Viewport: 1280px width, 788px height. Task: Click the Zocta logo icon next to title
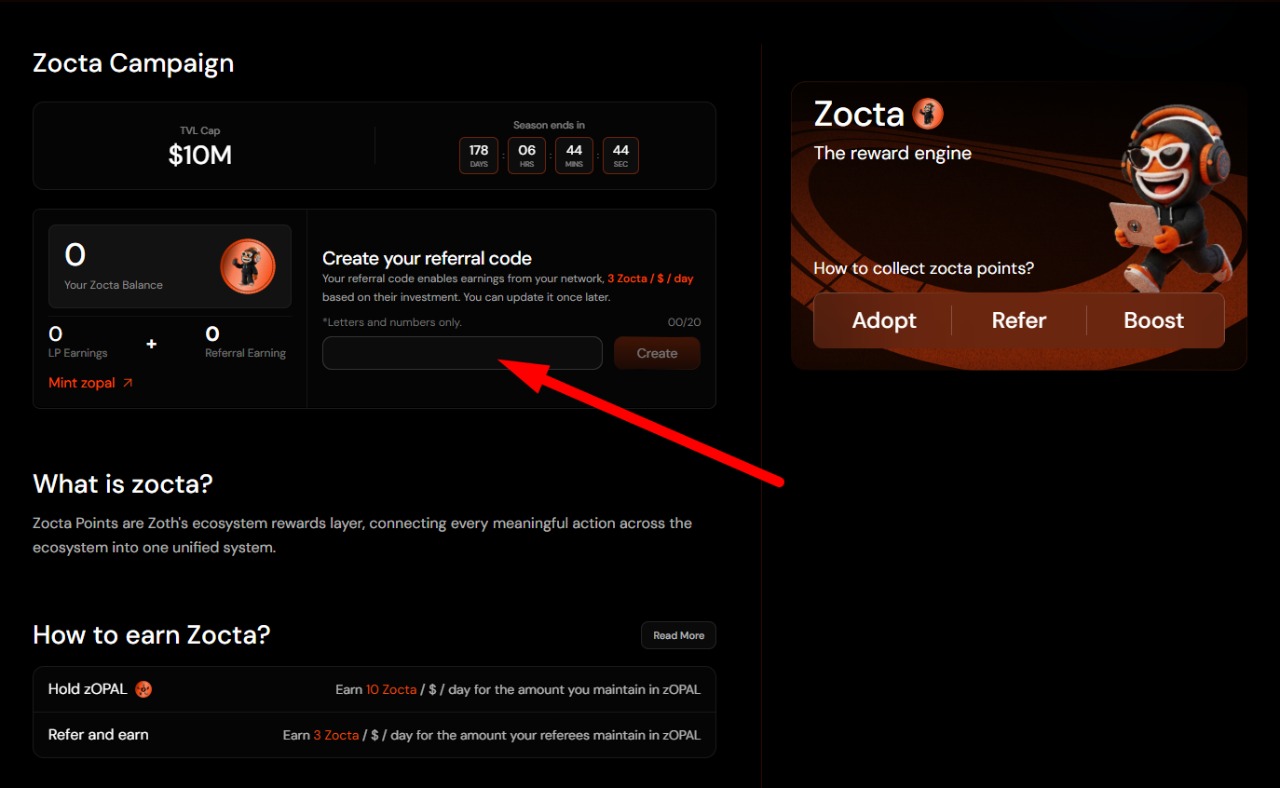point(928,114)
